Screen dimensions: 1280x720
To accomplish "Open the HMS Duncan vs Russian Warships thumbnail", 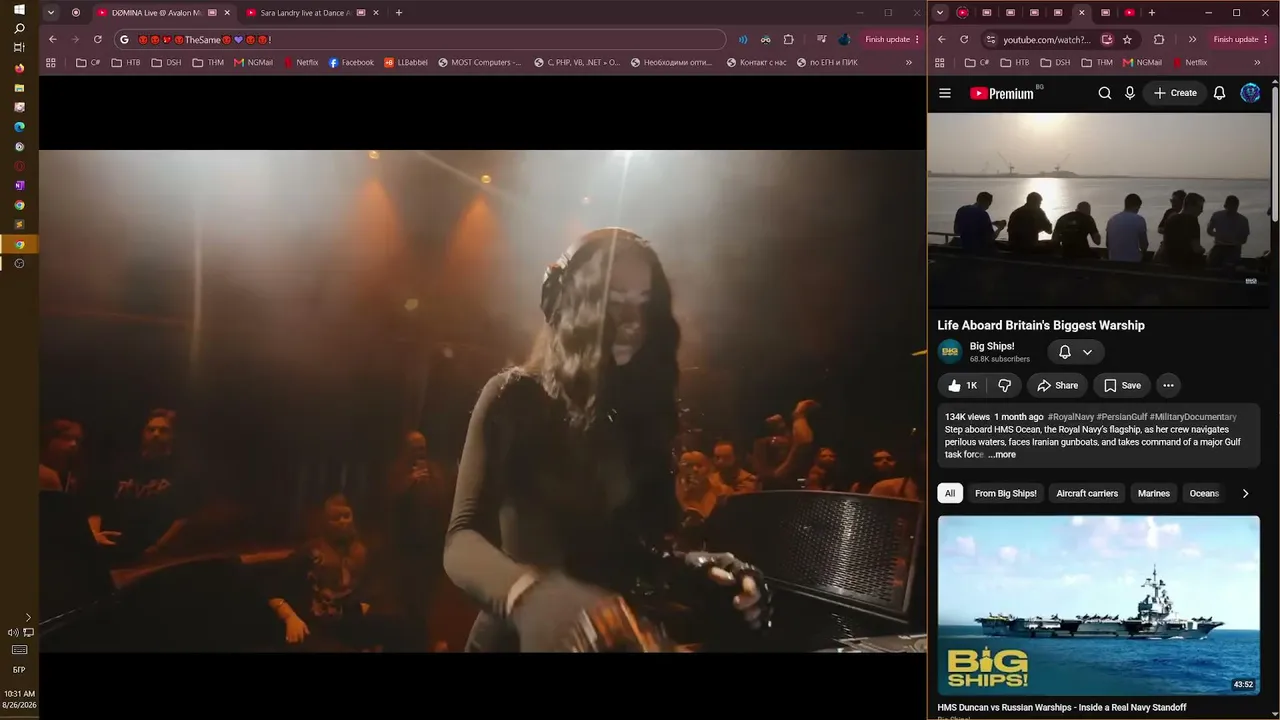I will pyautogui.click(x=1099, y=605).
